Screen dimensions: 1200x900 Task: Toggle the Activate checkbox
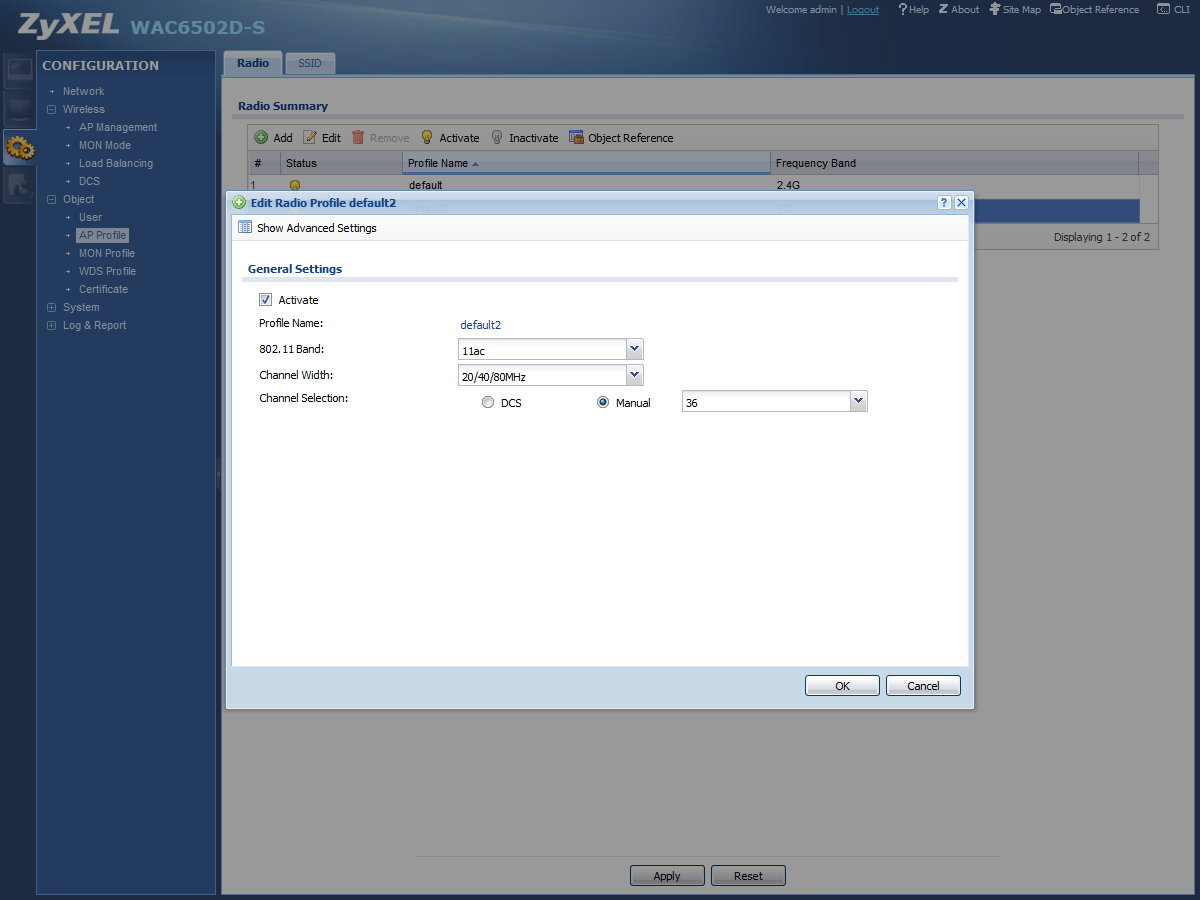[x=265, y=299]
